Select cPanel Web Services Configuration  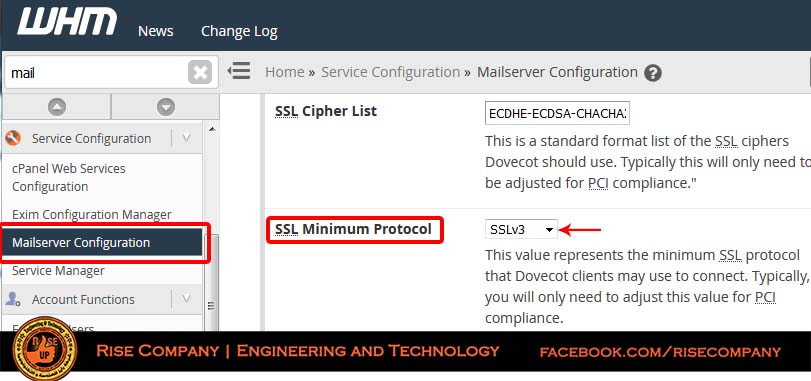coord(69,177)
